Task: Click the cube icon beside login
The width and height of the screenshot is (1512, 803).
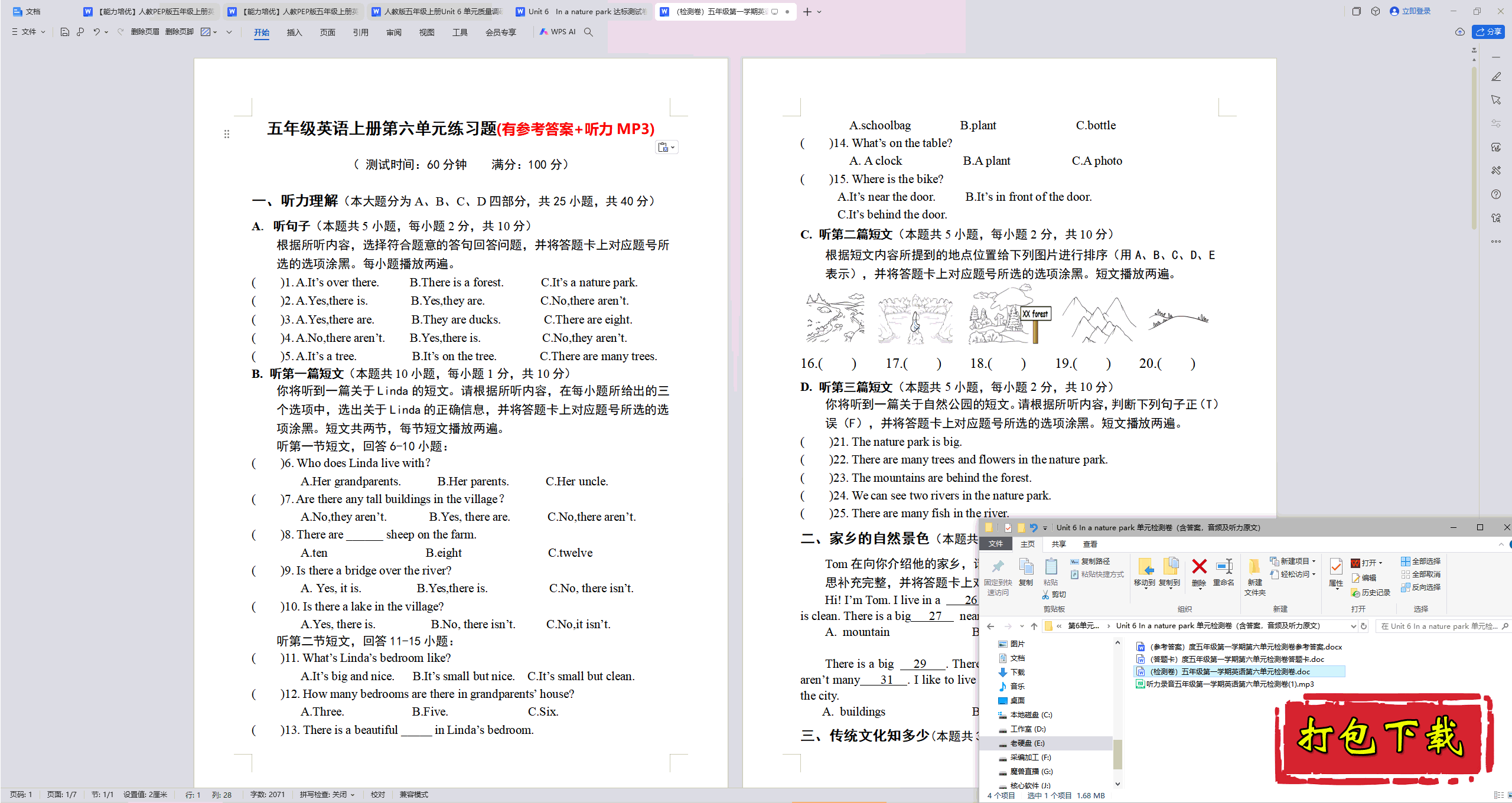Action: [x=1376, y=11]
